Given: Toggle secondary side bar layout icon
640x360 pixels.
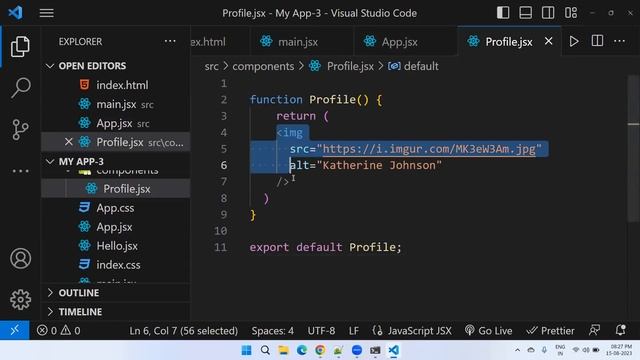Looking at the screenshot, I should pyautogui.click(x=548, y=13).
